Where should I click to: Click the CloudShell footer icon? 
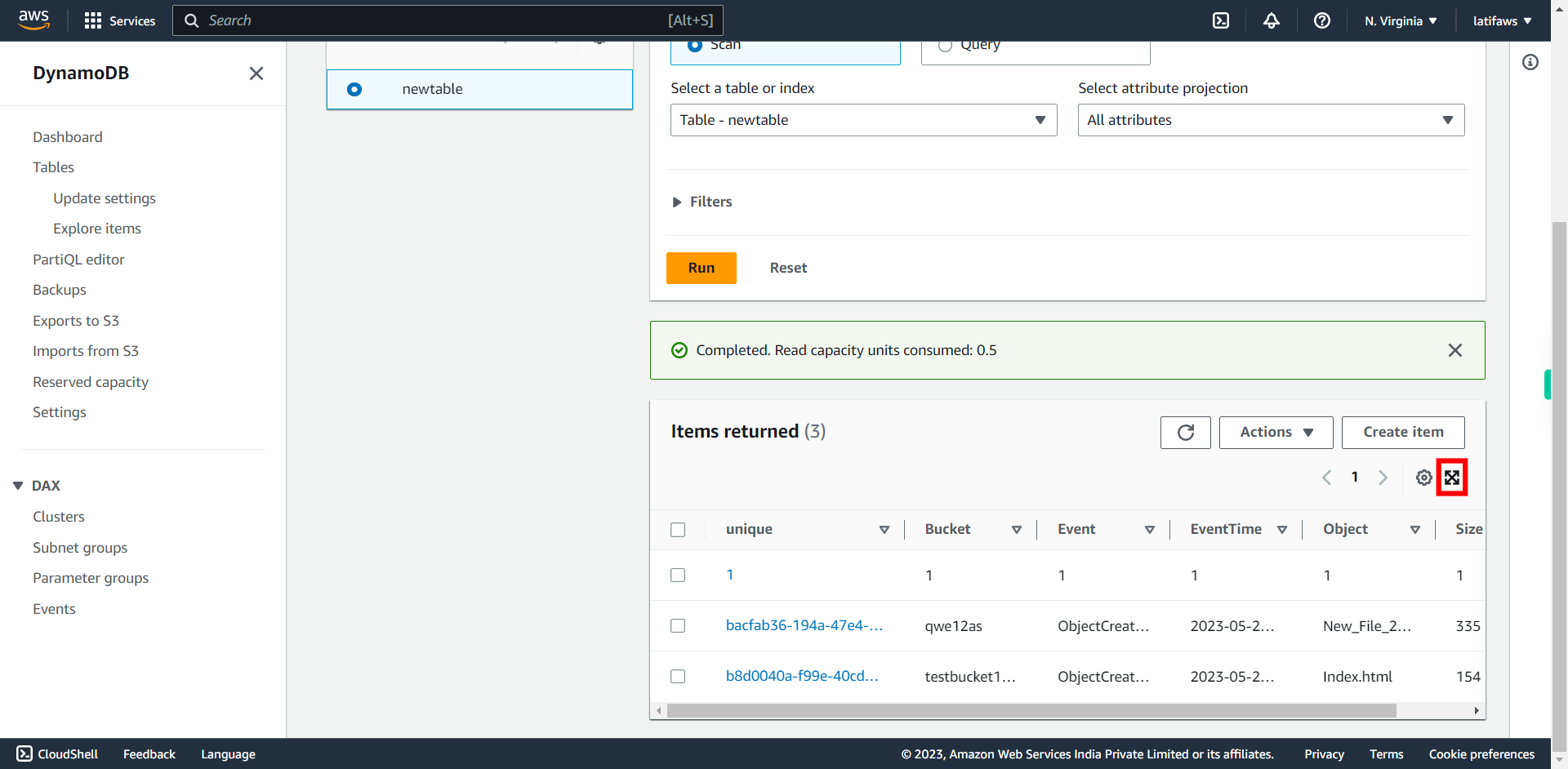click(x=24, y=753)
